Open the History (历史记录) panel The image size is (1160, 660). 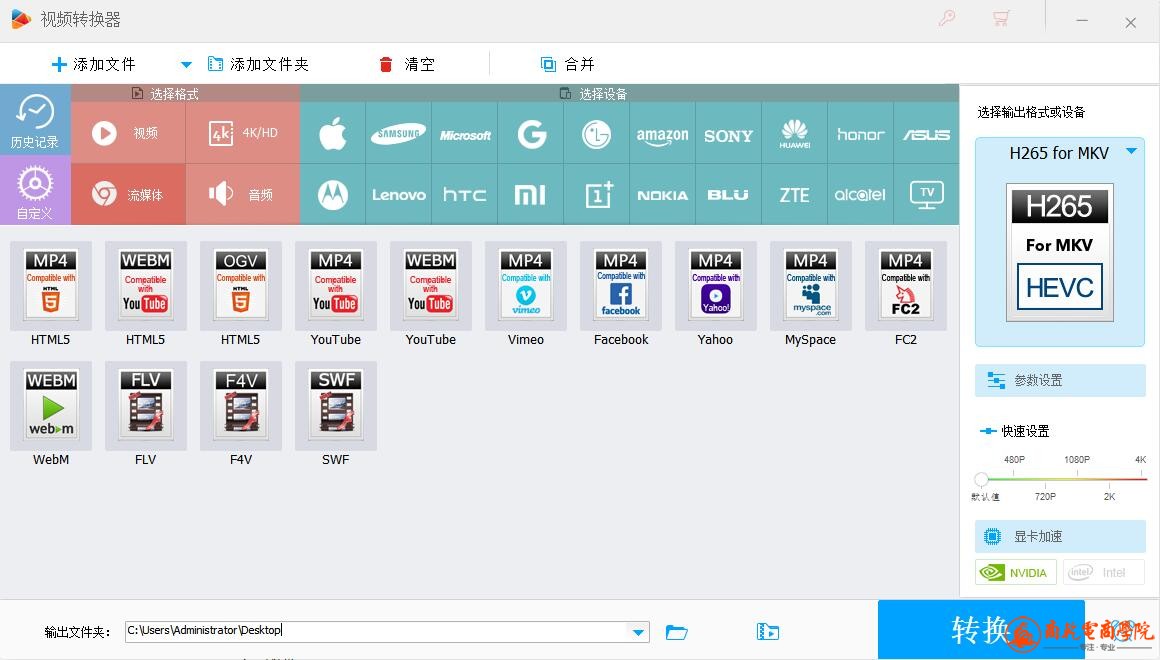pos(35,120)
